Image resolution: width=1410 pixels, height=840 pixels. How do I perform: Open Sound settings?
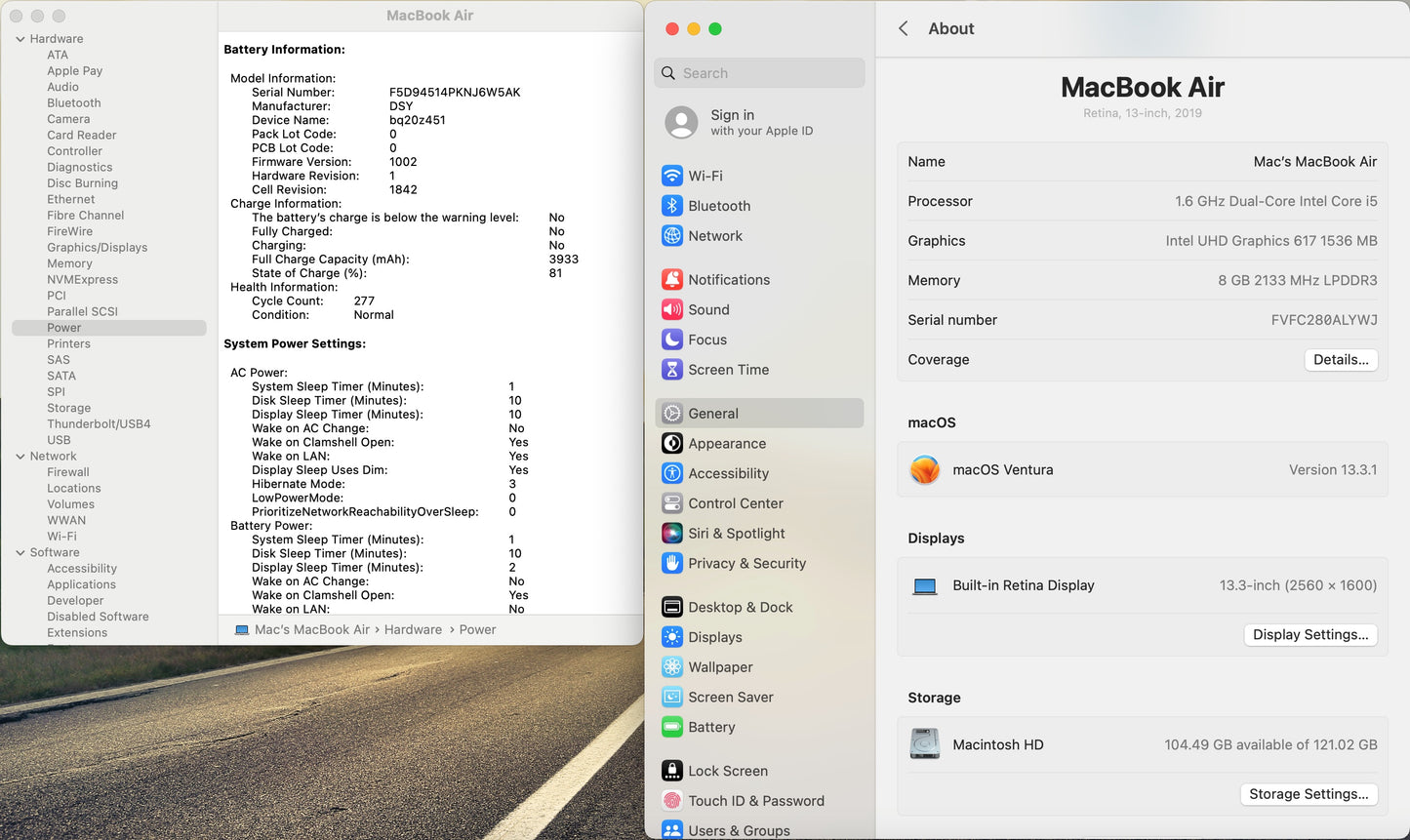[707, 309]
